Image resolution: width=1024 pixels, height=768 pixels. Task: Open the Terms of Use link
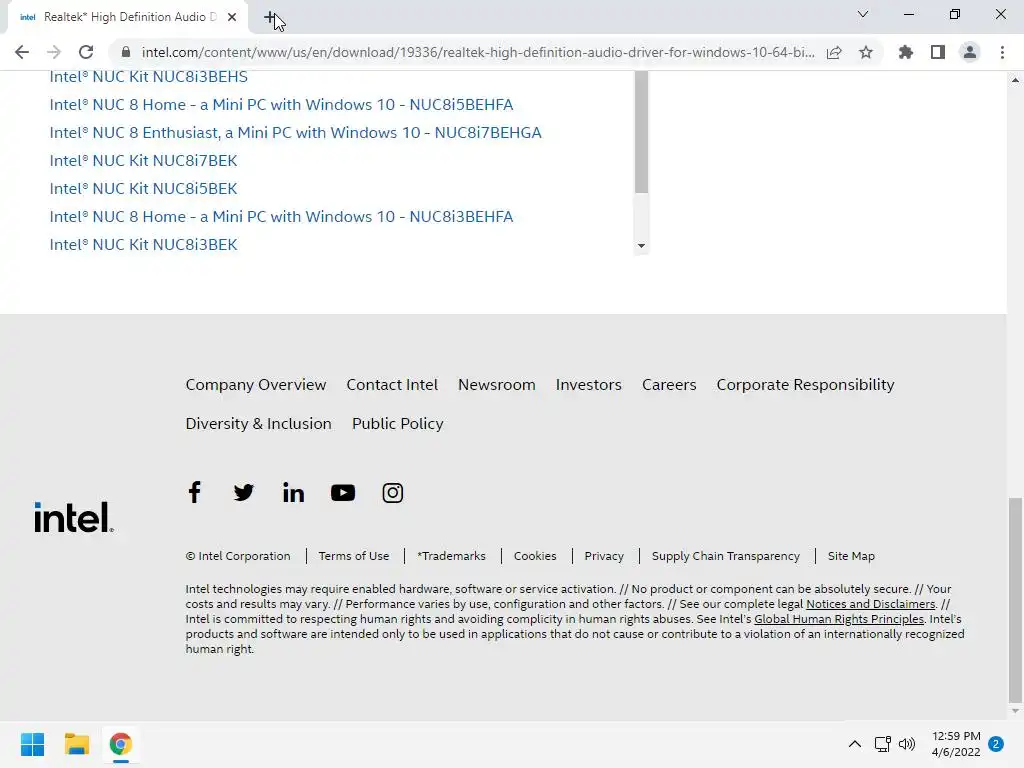pyautogui.click(x=354, y=556)
